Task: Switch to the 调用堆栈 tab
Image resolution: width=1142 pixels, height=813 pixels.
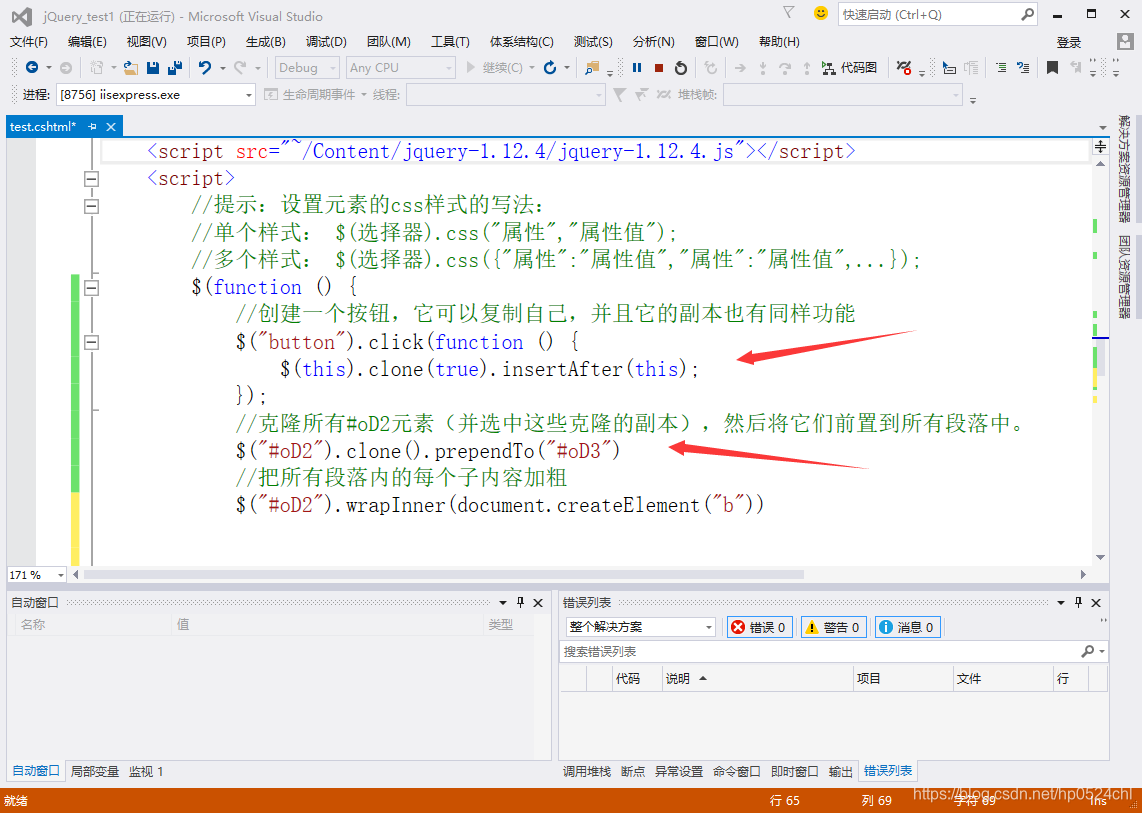Action: tap(587, 771)
